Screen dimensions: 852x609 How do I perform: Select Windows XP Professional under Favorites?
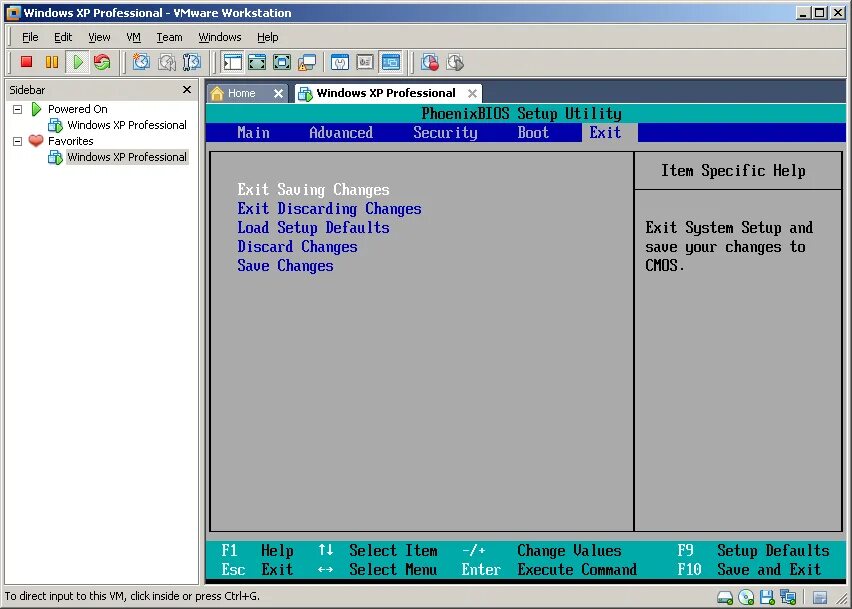click(127, 157)
